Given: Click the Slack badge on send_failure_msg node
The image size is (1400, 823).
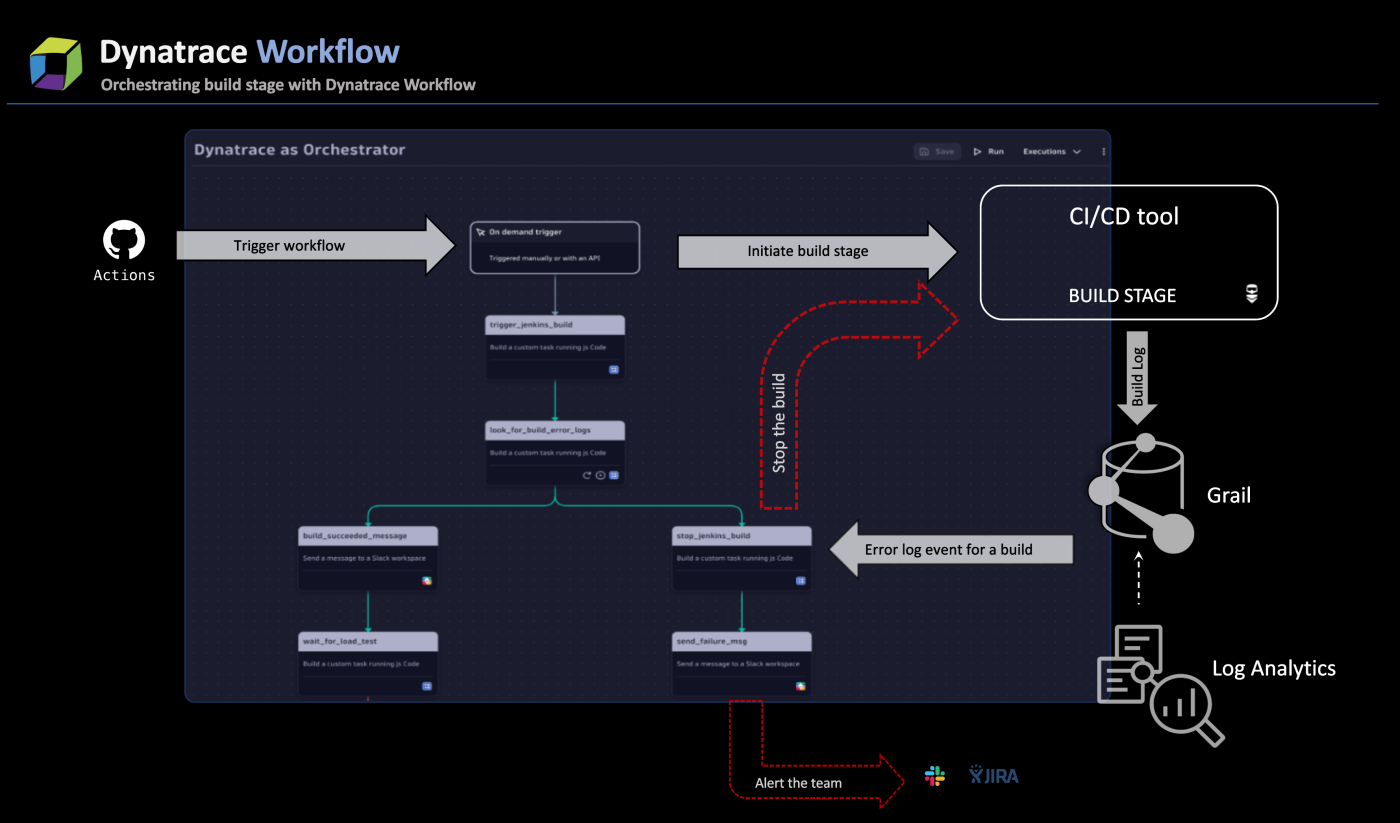Looking at the screenshot, I should click(x=801, y=687).
